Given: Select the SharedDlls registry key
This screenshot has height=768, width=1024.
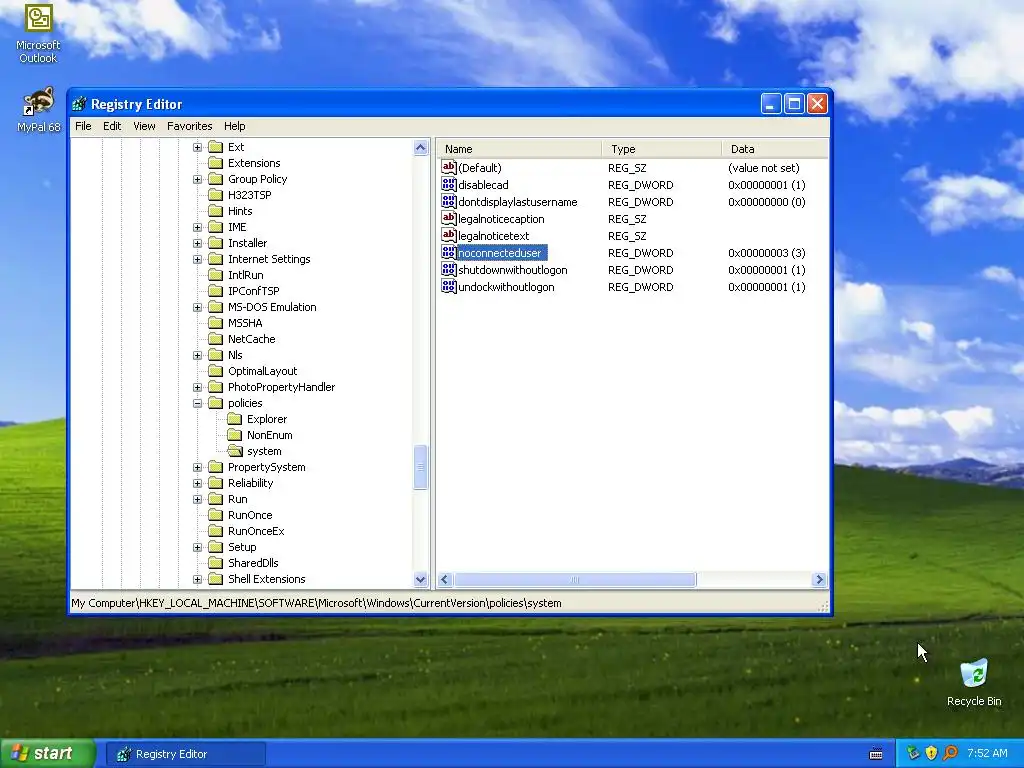Looking at the screenshot, I should (253, 563).
